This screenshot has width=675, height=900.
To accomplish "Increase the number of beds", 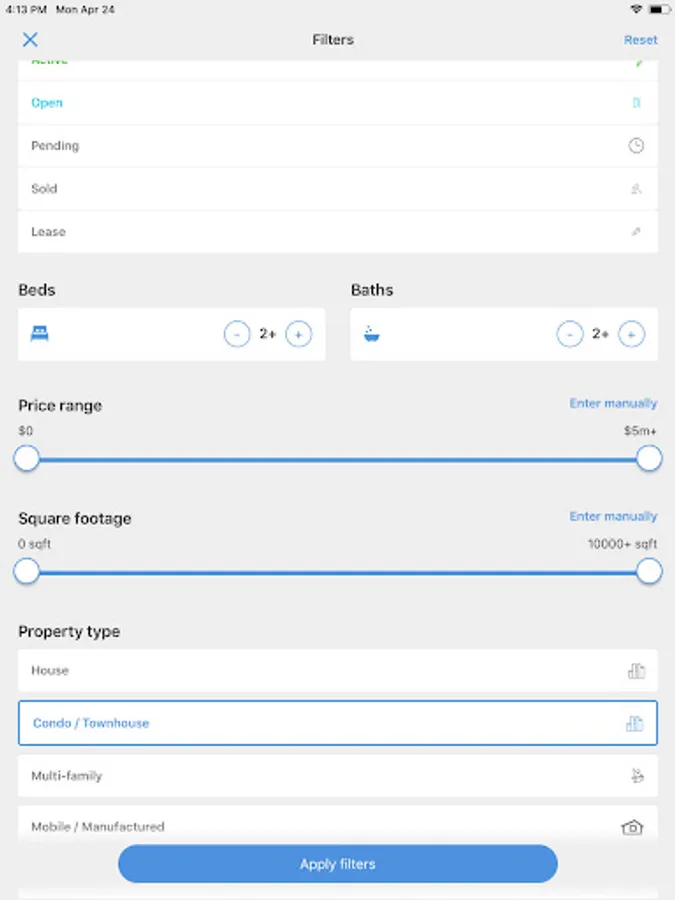I will (298, 335).
